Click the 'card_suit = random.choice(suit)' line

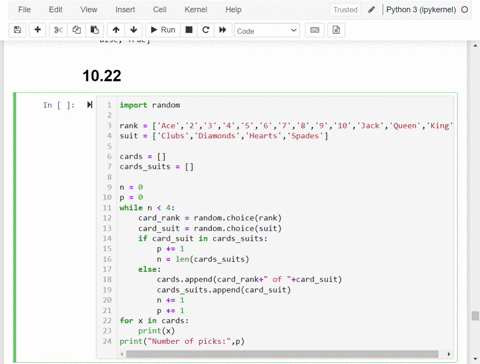point(210,228)
